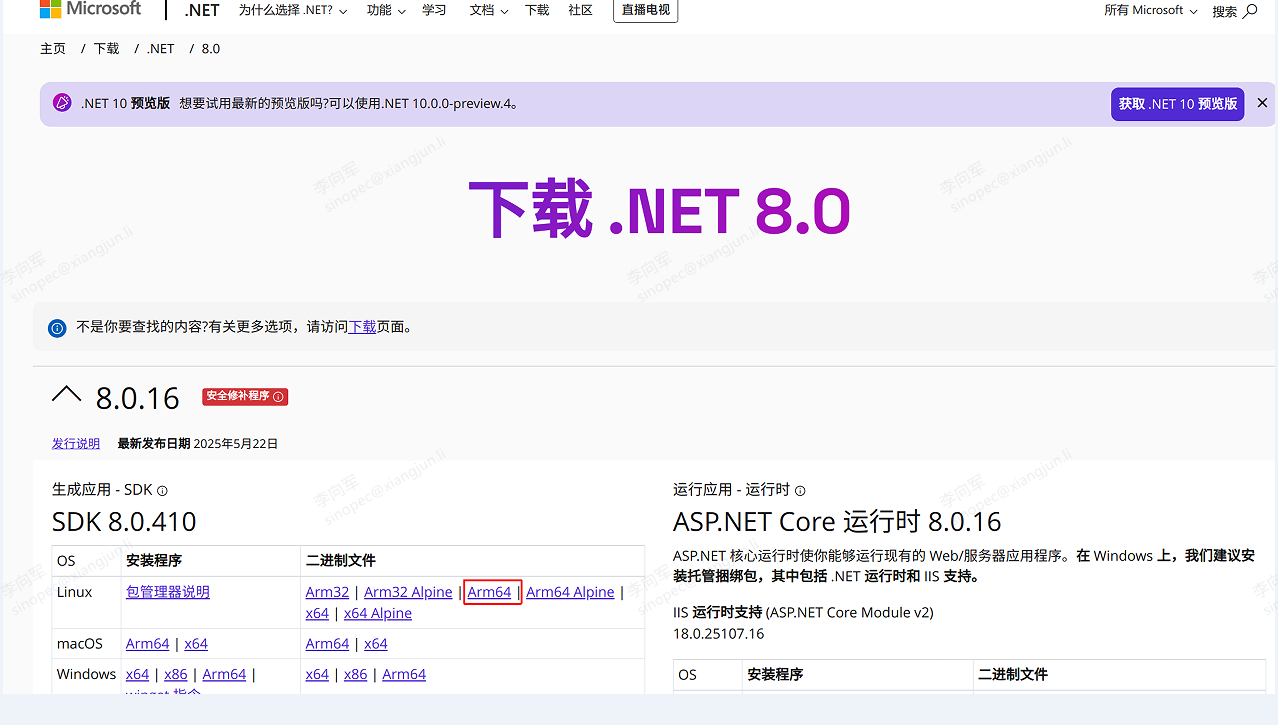
Task: Click the 8.0 breadcrumb text
Action: click(x=211, y=48)
